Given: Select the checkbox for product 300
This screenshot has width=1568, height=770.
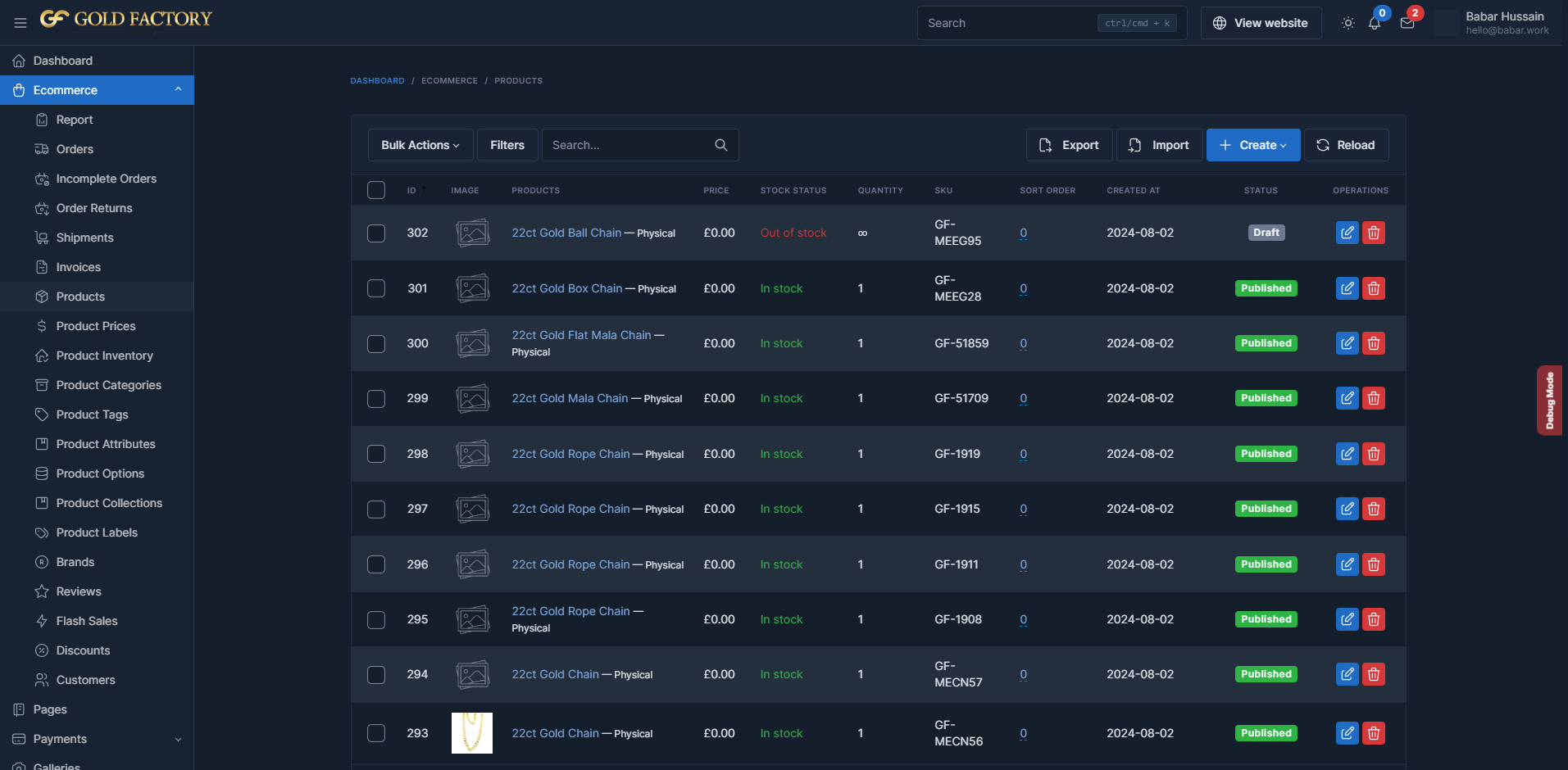Looking at the screenshot, I should pos(376,344).
